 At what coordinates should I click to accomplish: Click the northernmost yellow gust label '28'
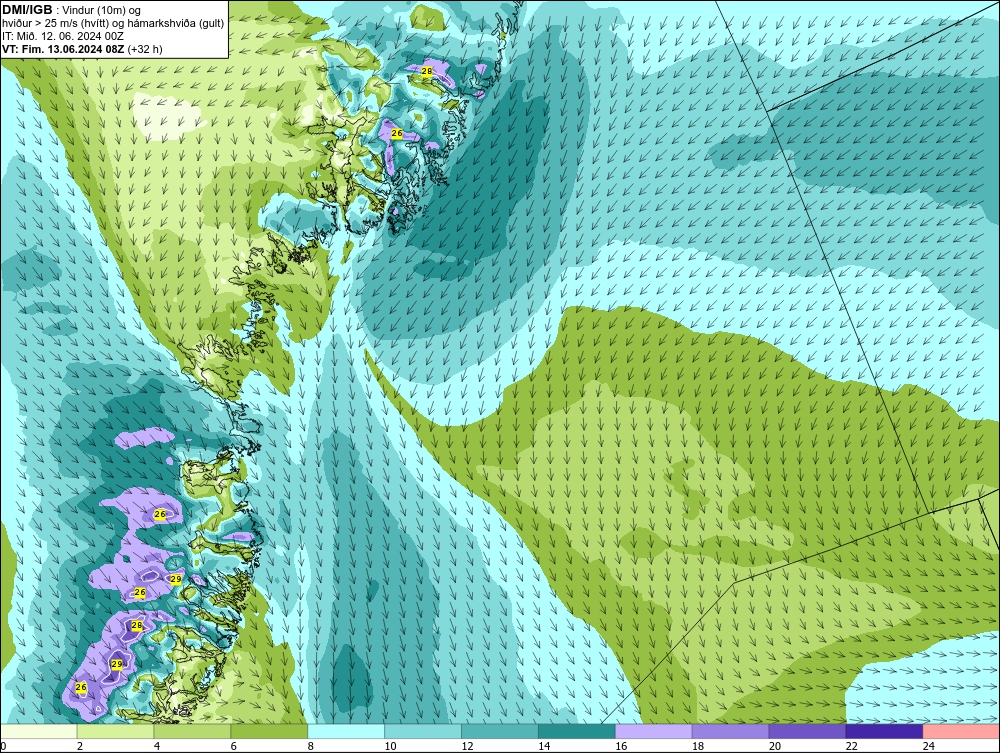(x=427, y=71)
